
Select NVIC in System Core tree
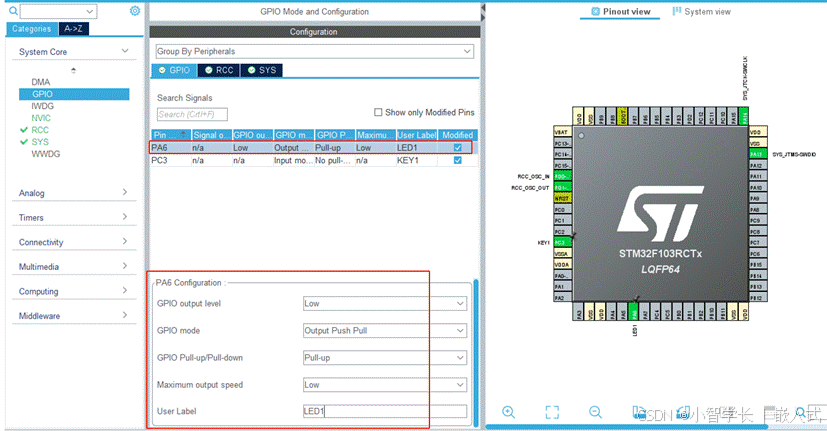point(41,118)
